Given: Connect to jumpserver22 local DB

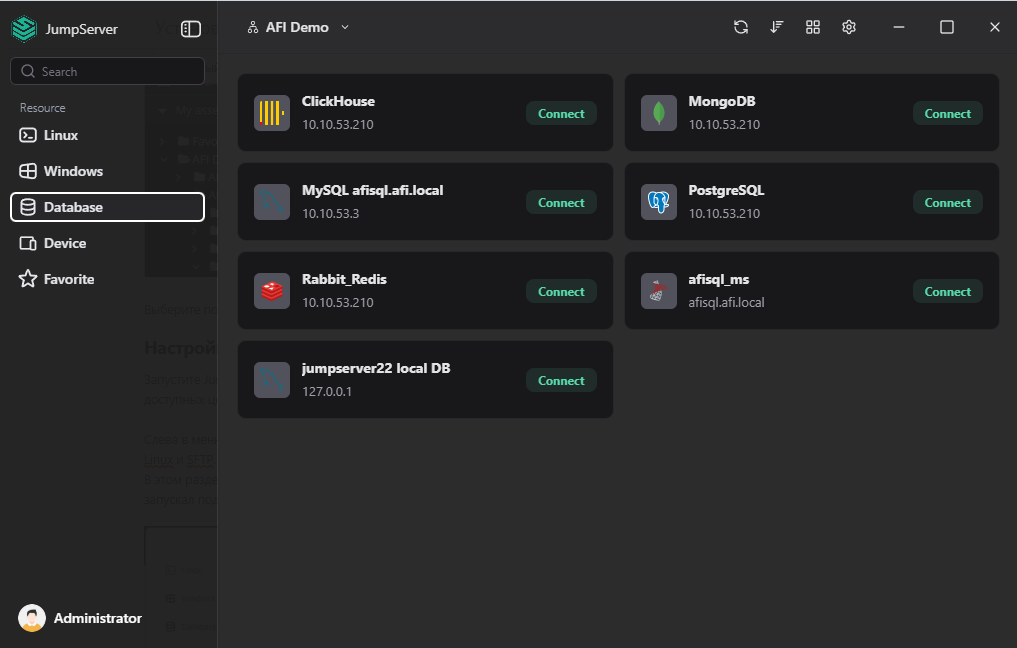Looking at the screenshot, I should click(561, 380).
